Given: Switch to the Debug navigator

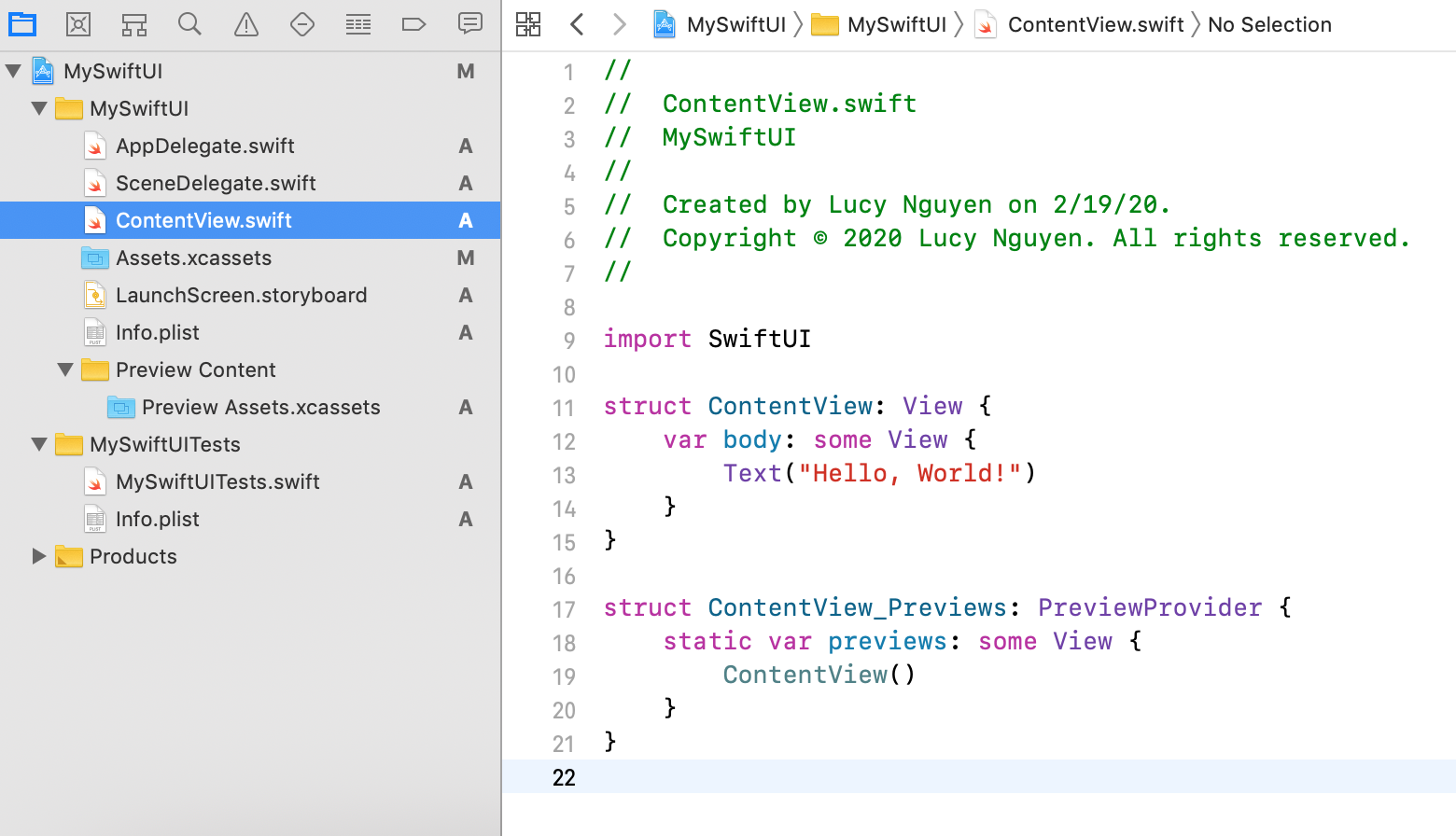Looking at the screenshot, I should (358, 24).
